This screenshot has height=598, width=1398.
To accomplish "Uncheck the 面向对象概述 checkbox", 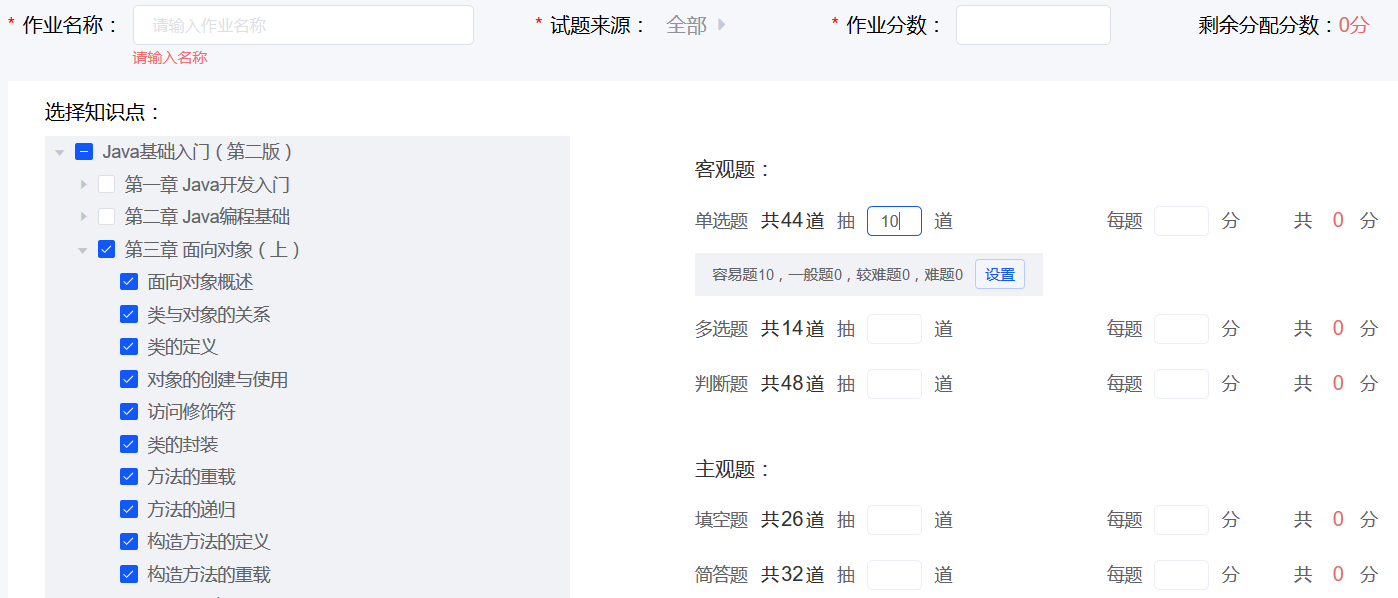I will point(129,282).
